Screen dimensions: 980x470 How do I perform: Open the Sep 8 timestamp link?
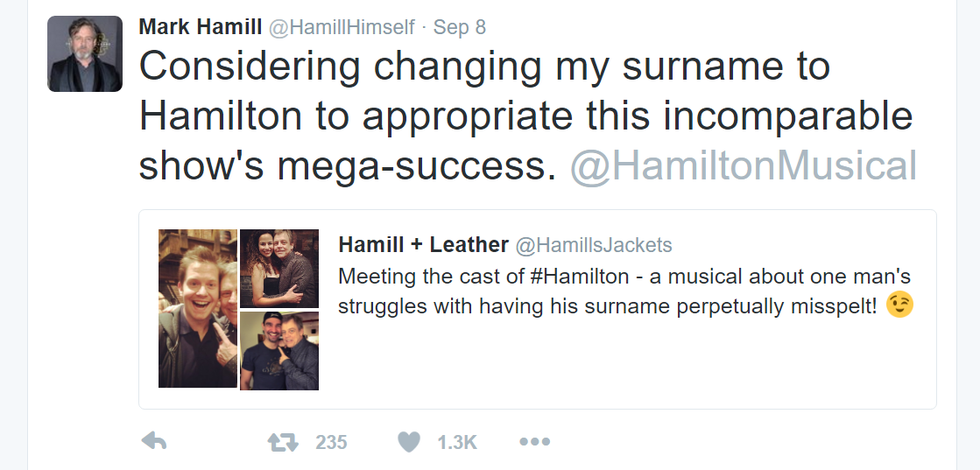point(459,26)
